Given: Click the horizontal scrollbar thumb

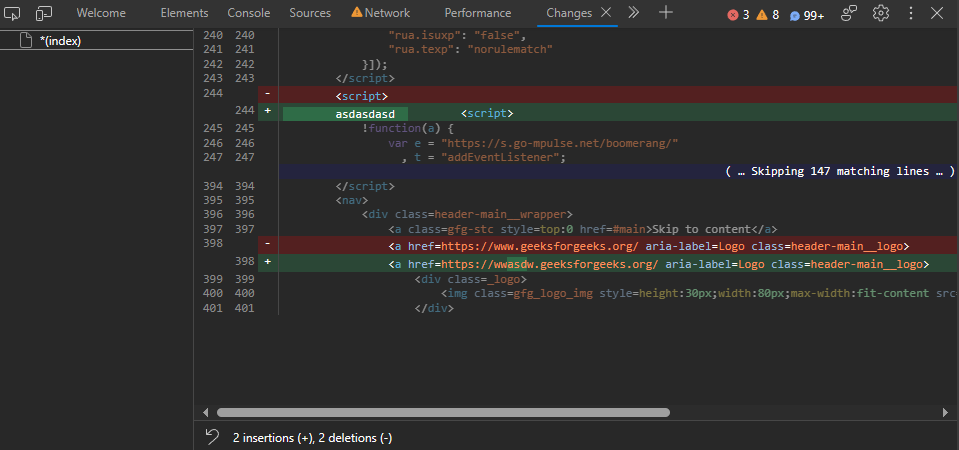Looking at the screenshot, I should pyautogui.click(x=443, y=412).
